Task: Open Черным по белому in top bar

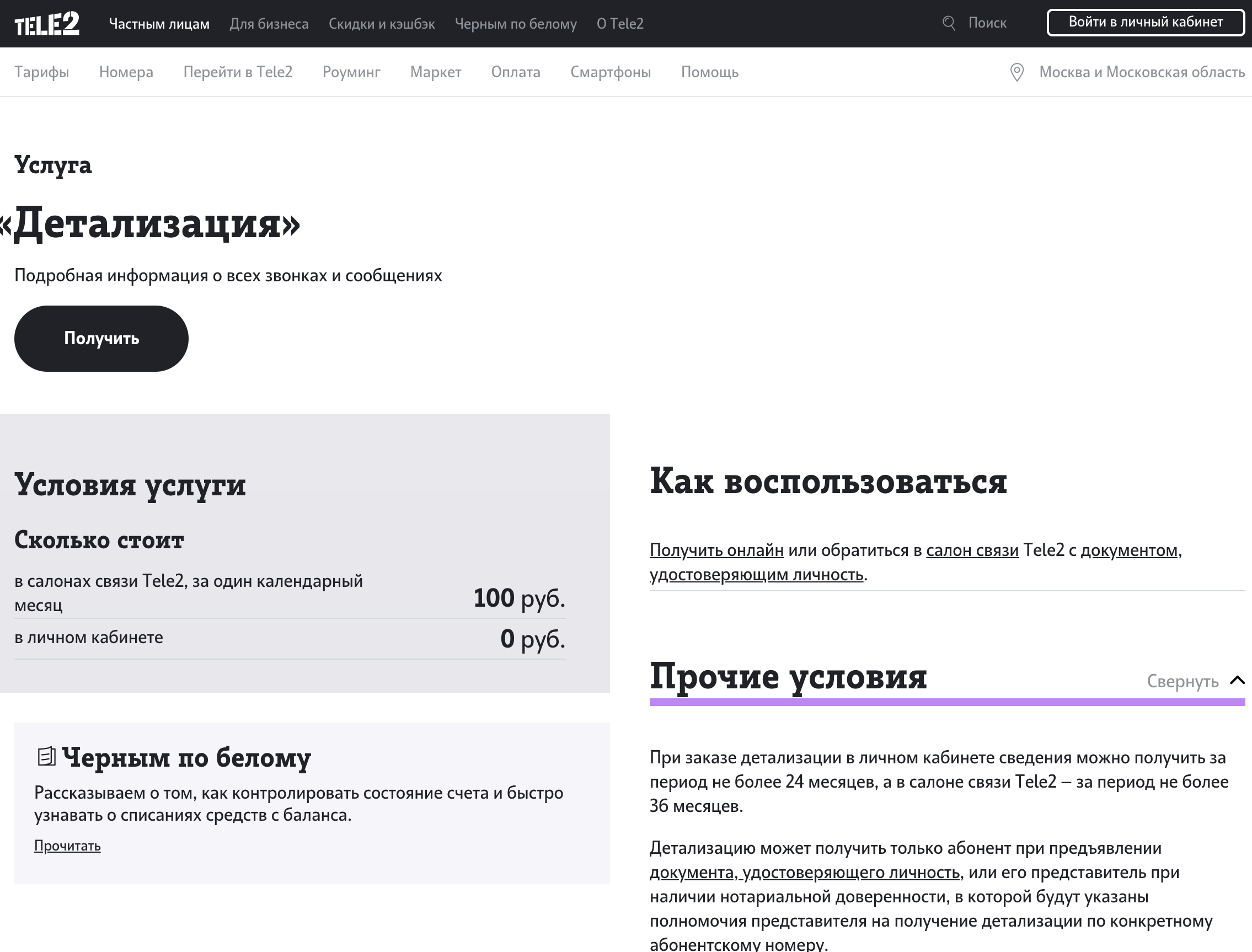Action: point(516,24)
